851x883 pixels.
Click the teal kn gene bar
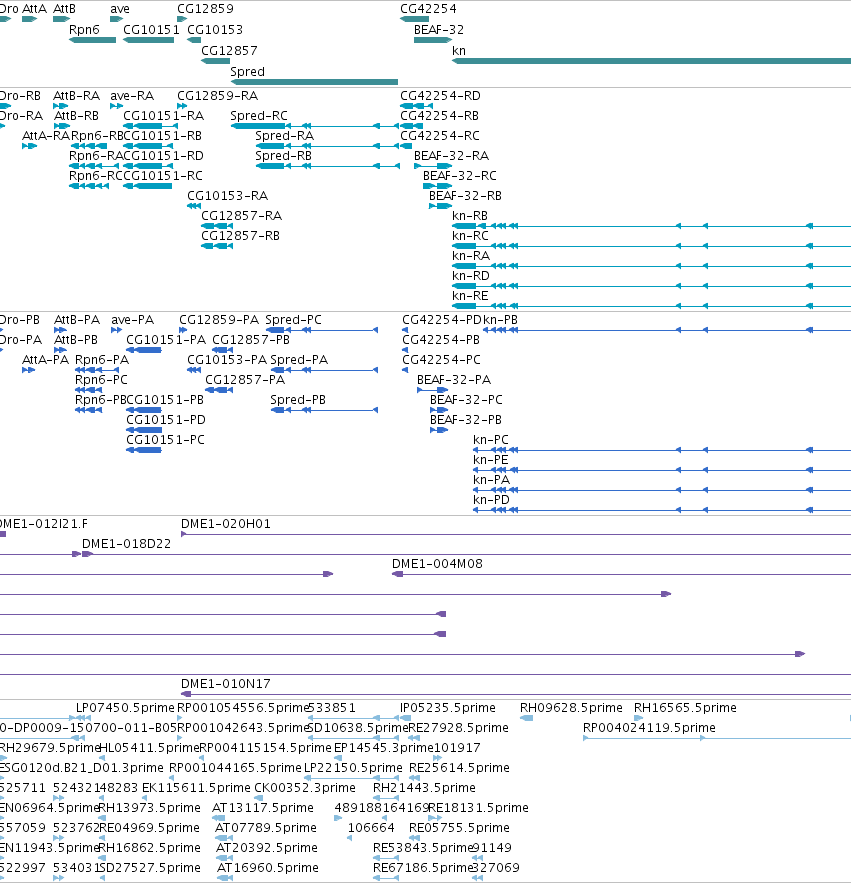[x=651, y=61]
